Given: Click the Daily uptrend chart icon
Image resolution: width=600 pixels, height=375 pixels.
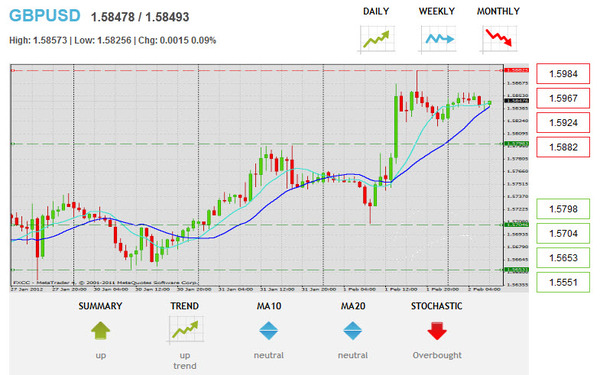Looking at the screenshot, I should point(377,39).
